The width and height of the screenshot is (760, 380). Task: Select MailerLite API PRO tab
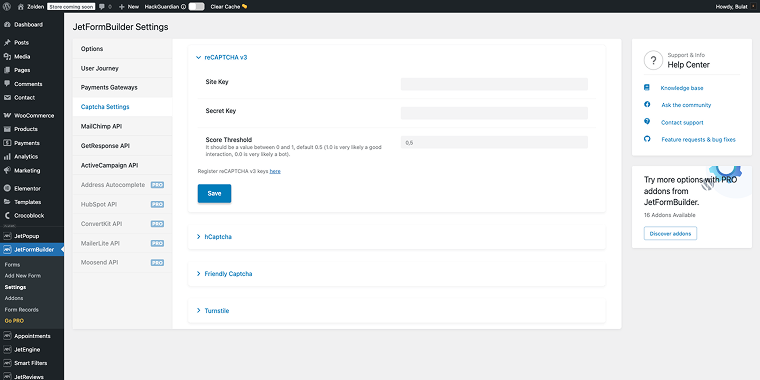pos(123,243)
